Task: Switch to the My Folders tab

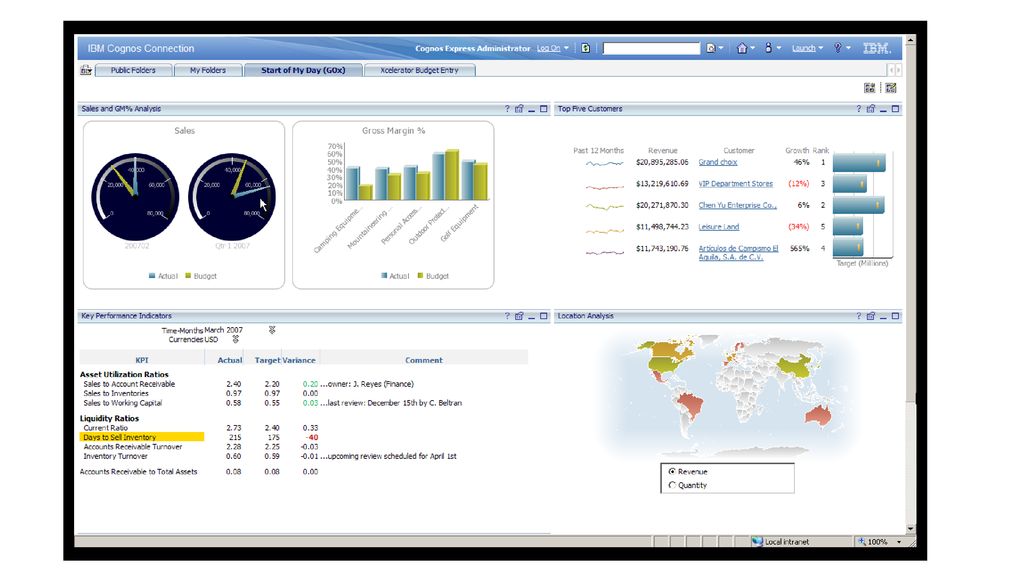Action: (208, 70)
